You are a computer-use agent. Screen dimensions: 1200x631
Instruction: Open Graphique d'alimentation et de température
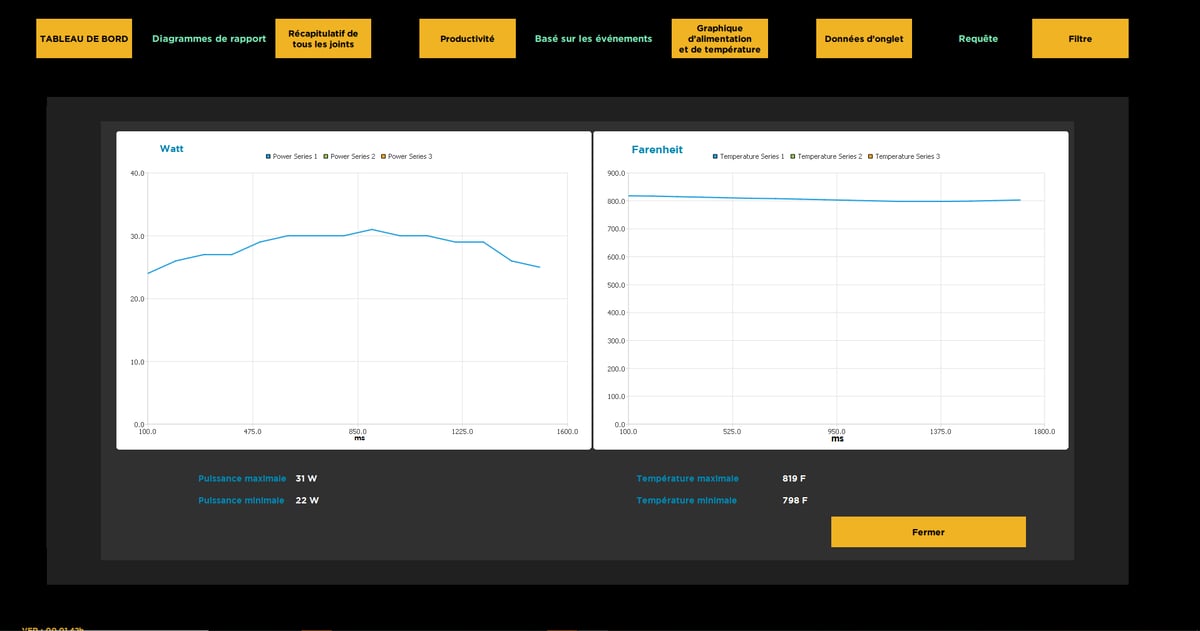(x=719, y=39)
